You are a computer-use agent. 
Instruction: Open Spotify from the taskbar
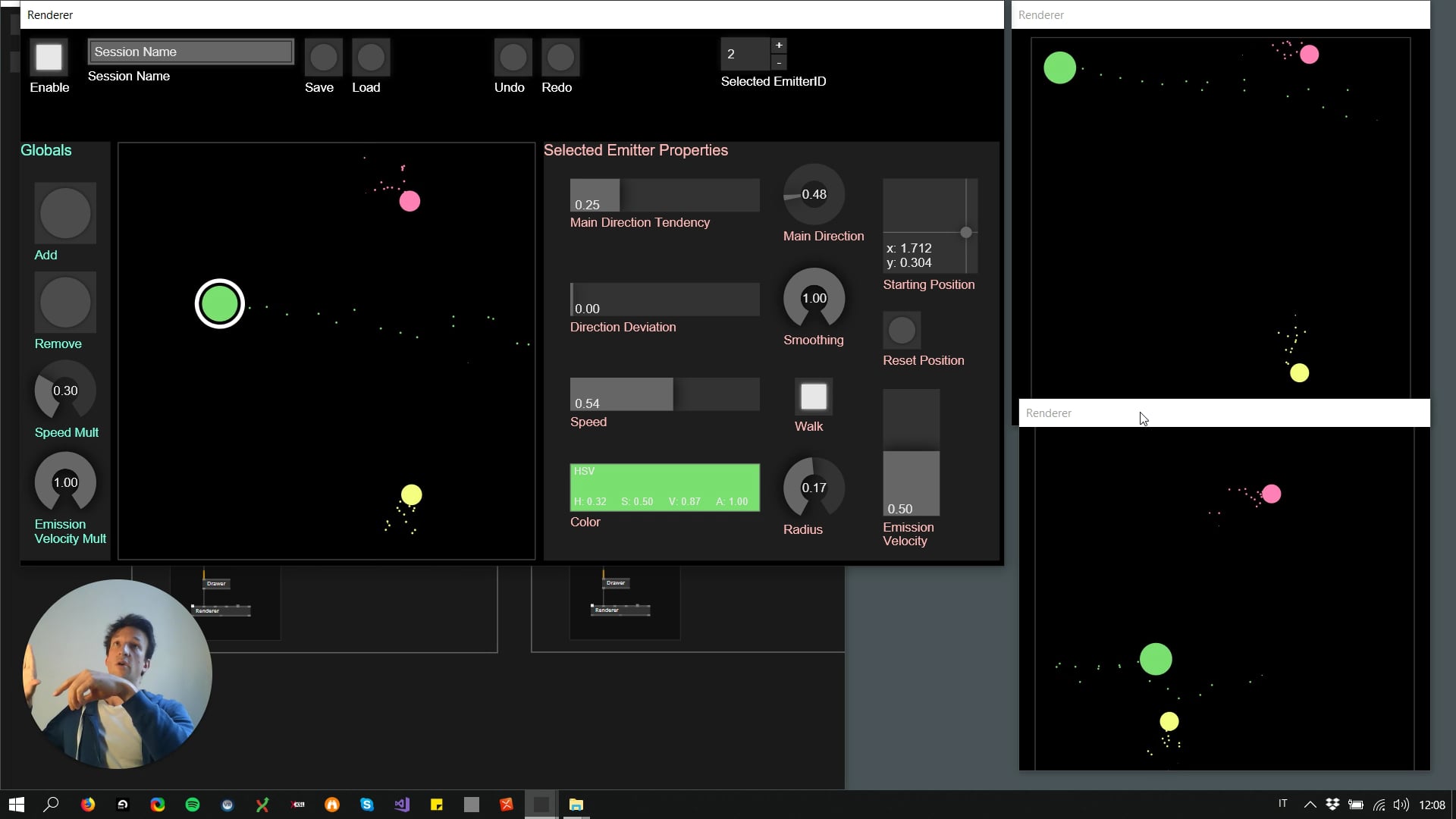[193, 805]
